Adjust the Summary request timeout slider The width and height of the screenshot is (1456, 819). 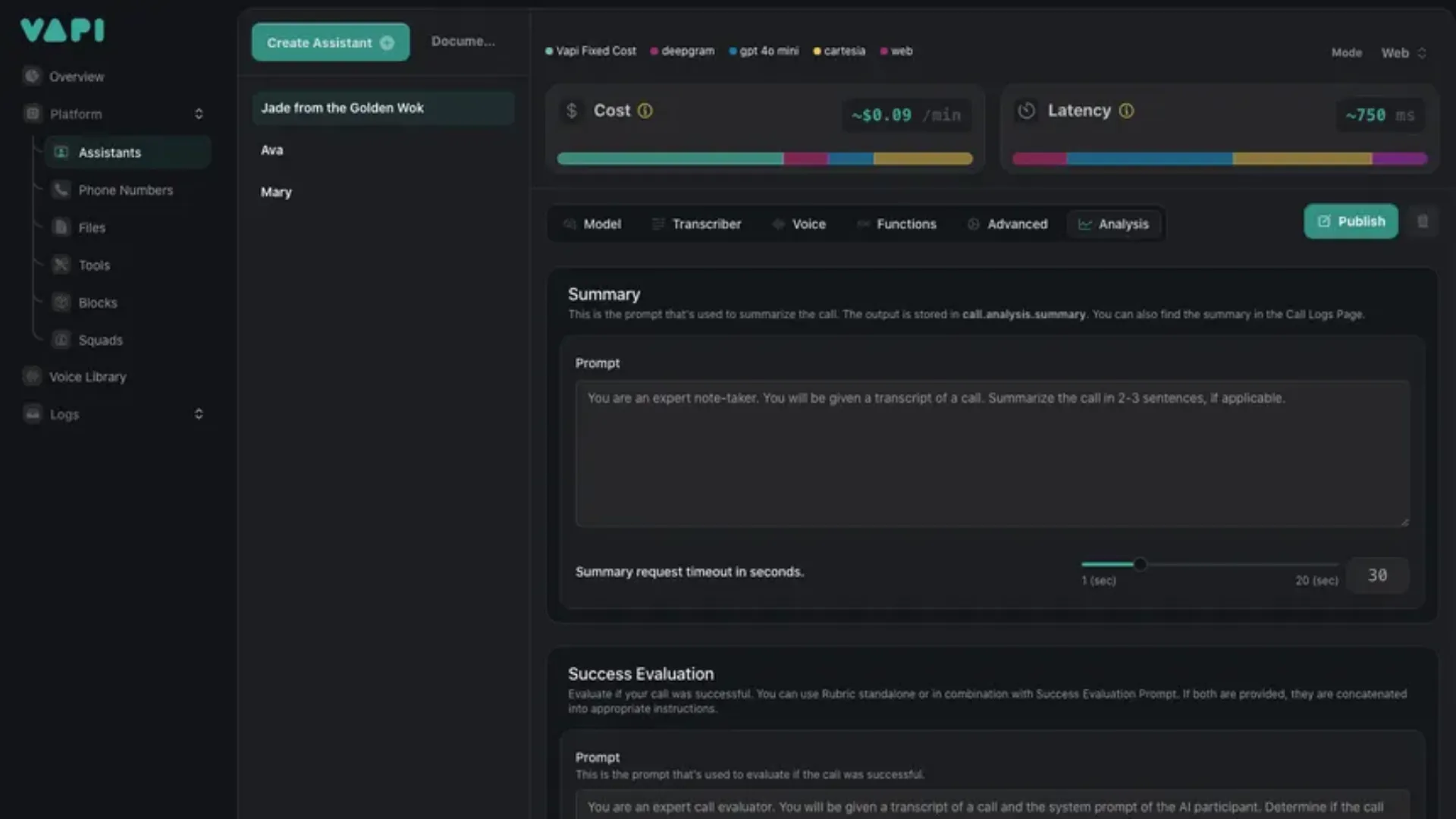point(1139,564)
